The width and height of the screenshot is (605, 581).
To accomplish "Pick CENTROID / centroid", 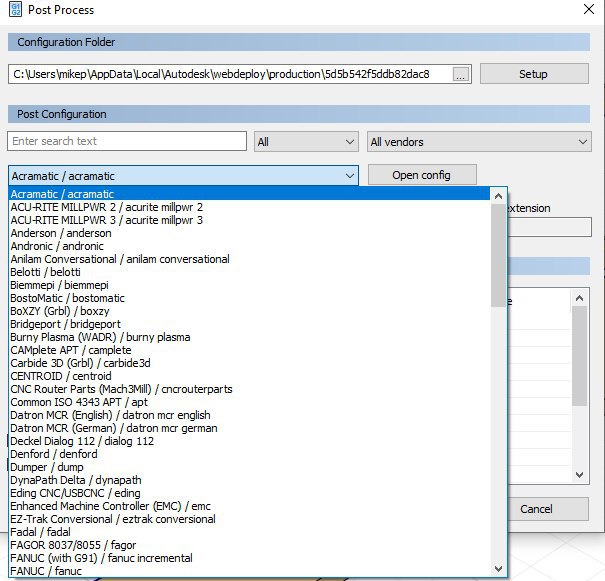I will [249, 376].
